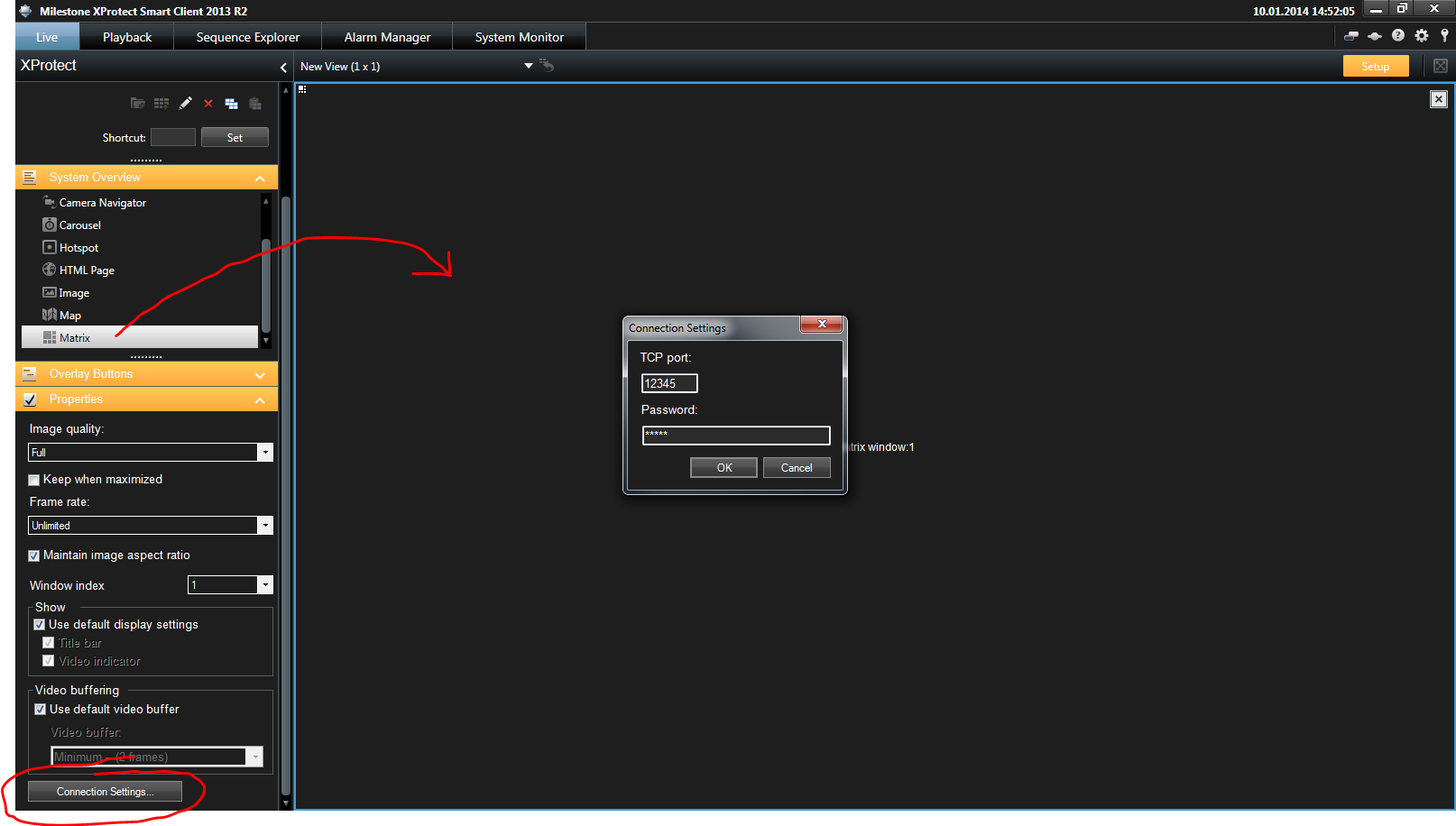Open the Image quality dropdown
Viewport: 1456px width, 826px height.
coord(265,453)
